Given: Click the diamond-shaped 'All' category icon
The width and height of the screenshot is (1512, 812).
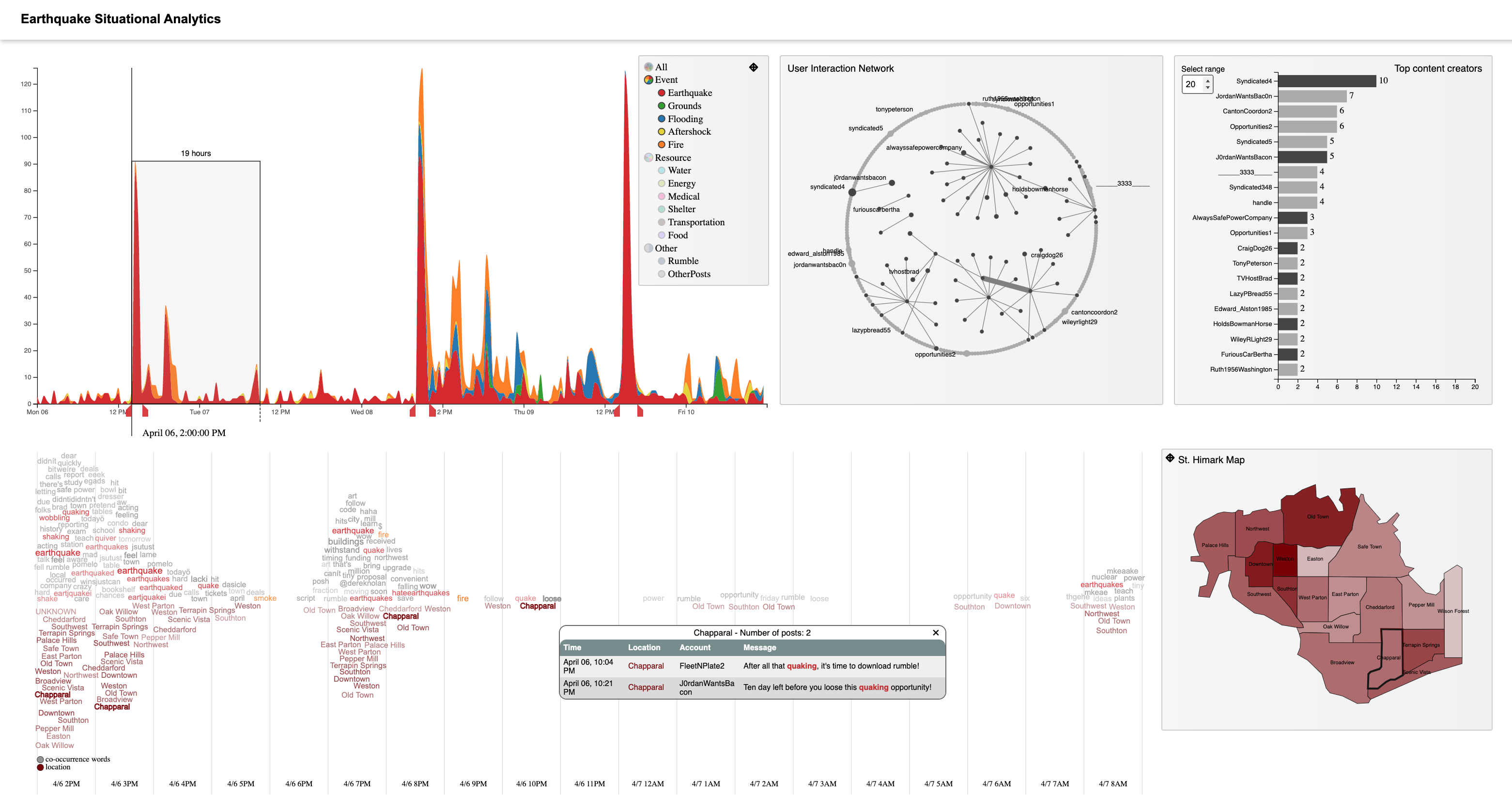Looking at the screenshot, I should click(x=753, y=67).
